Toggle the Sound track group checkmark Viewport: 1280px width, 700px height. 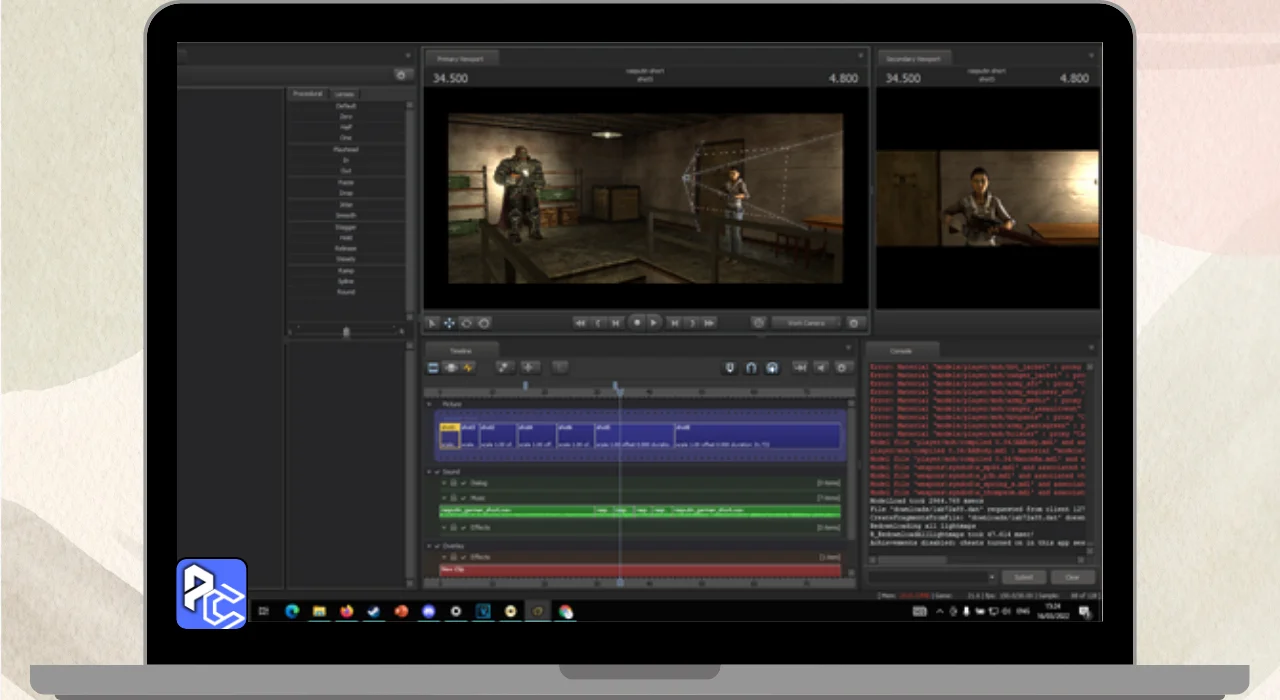tap(437, 471)
